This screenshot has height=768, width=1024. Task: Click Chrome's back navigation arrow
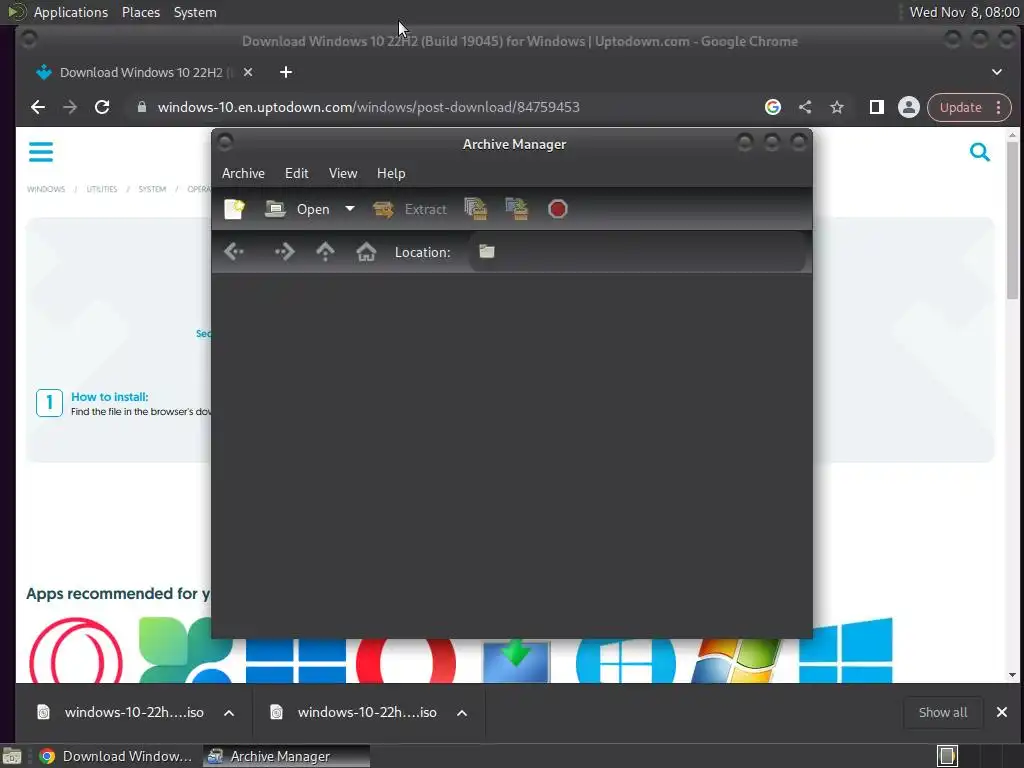tap(38, 107)
